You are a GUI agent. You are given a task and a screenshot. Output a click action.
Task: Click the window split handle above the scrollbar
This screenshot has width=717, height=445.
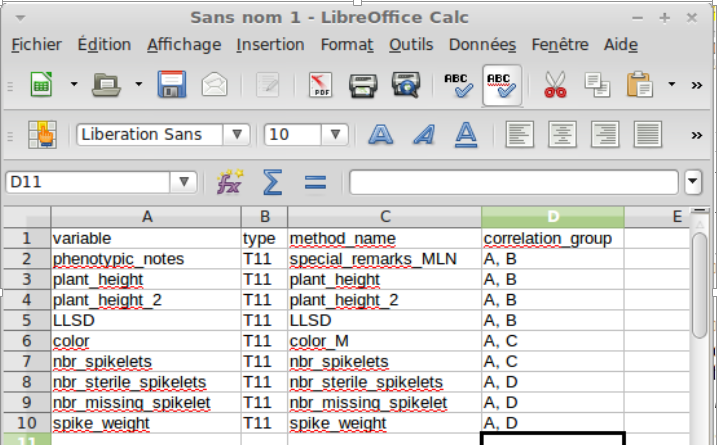pos(700,211)
